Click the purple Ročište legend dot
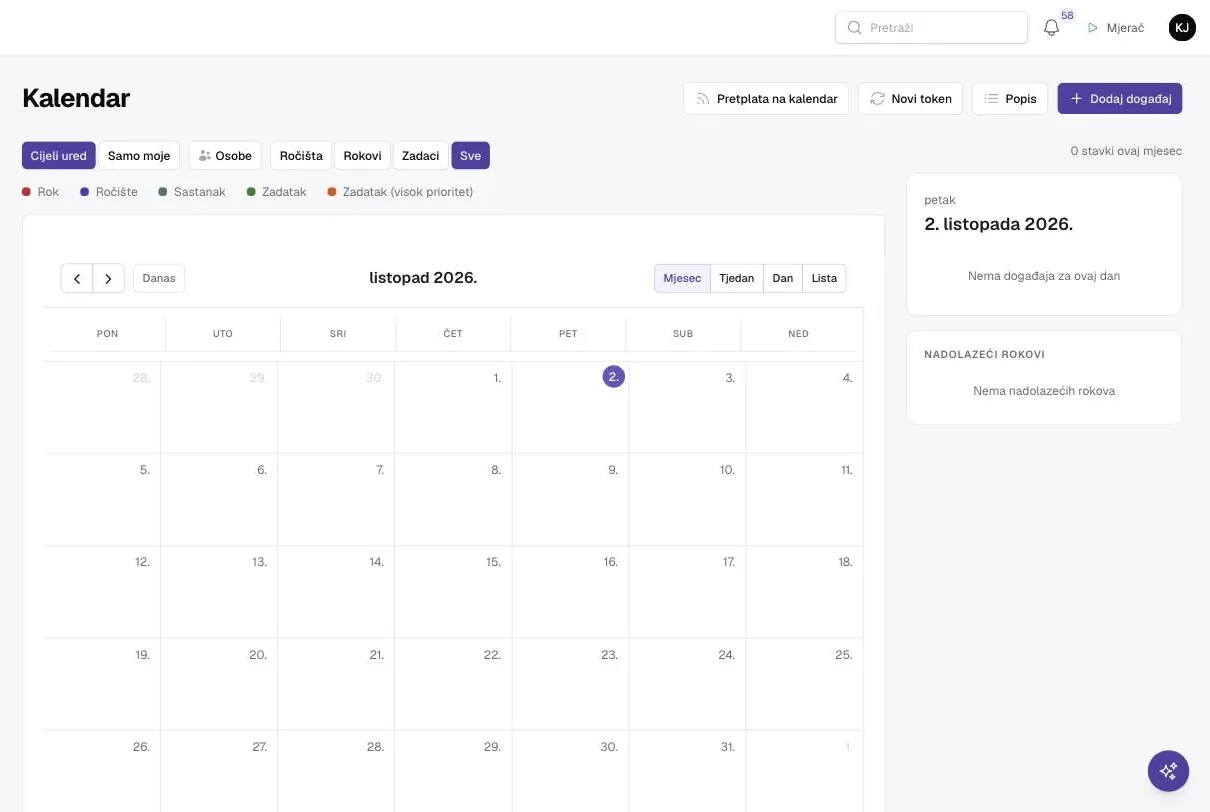Screen dimensions: 1210x812 85,191
